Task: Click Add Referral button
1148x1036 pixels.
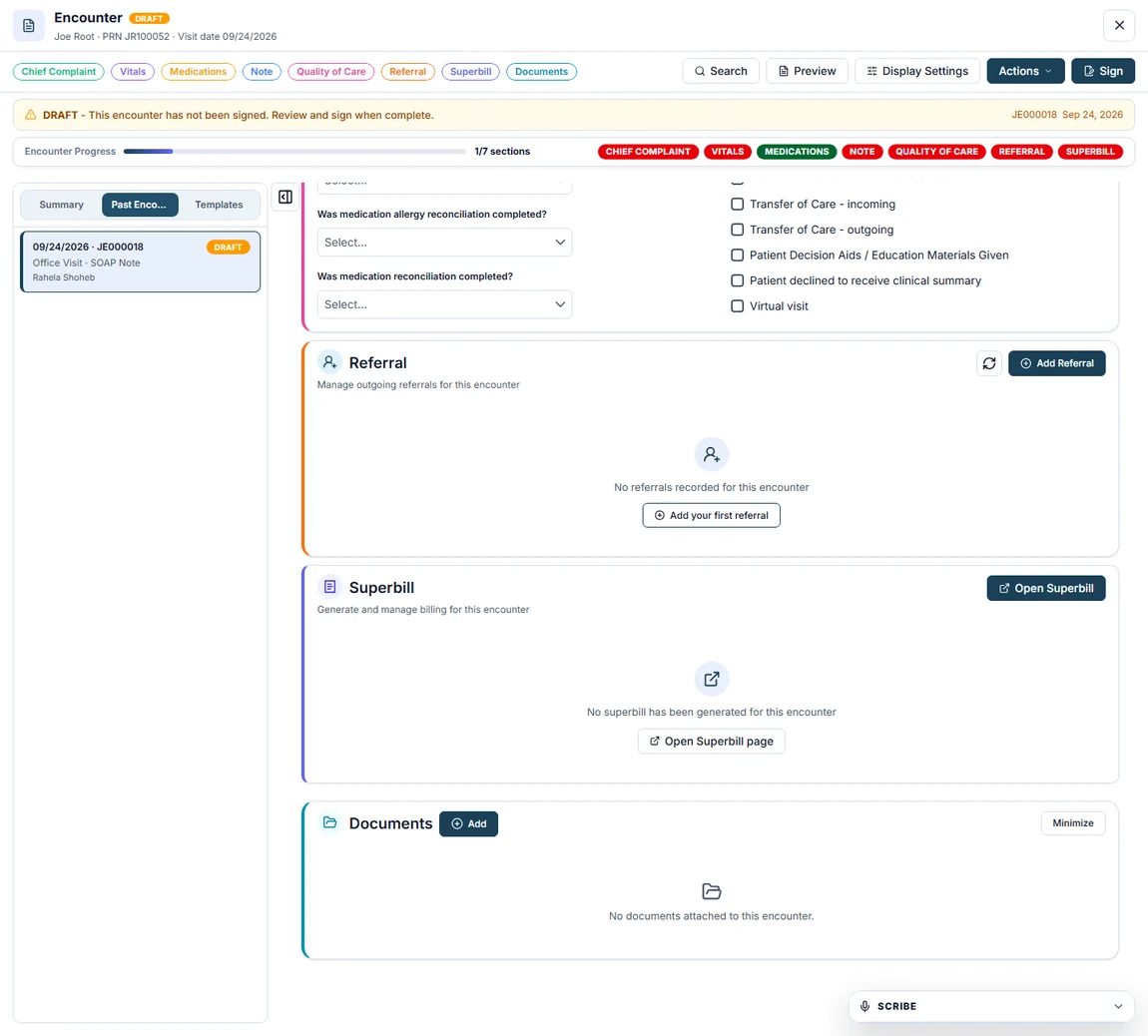Action: pos(1056,363)
